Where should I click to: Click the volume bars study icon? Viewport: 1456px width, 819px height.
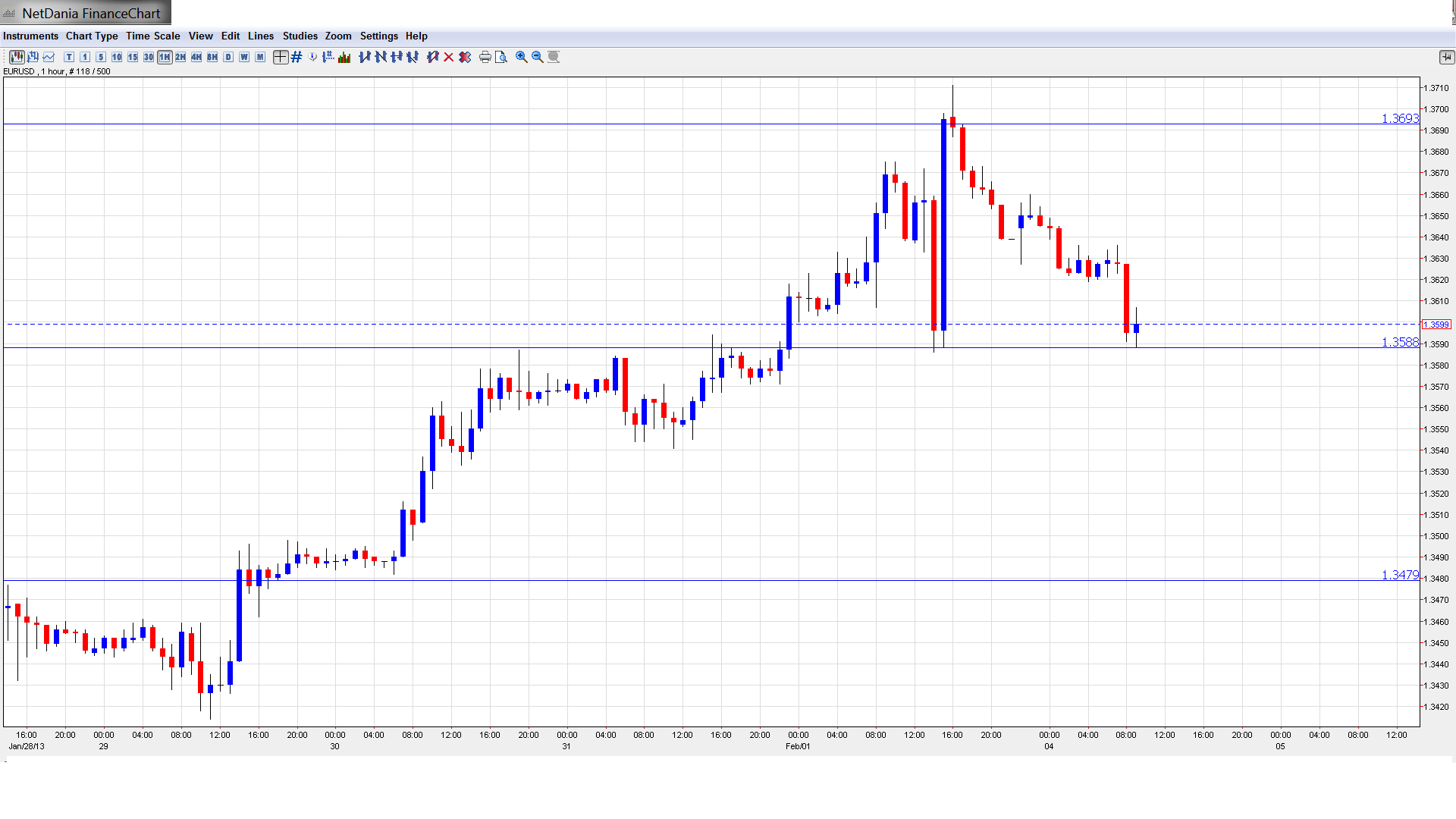click(x=344, y=57)
